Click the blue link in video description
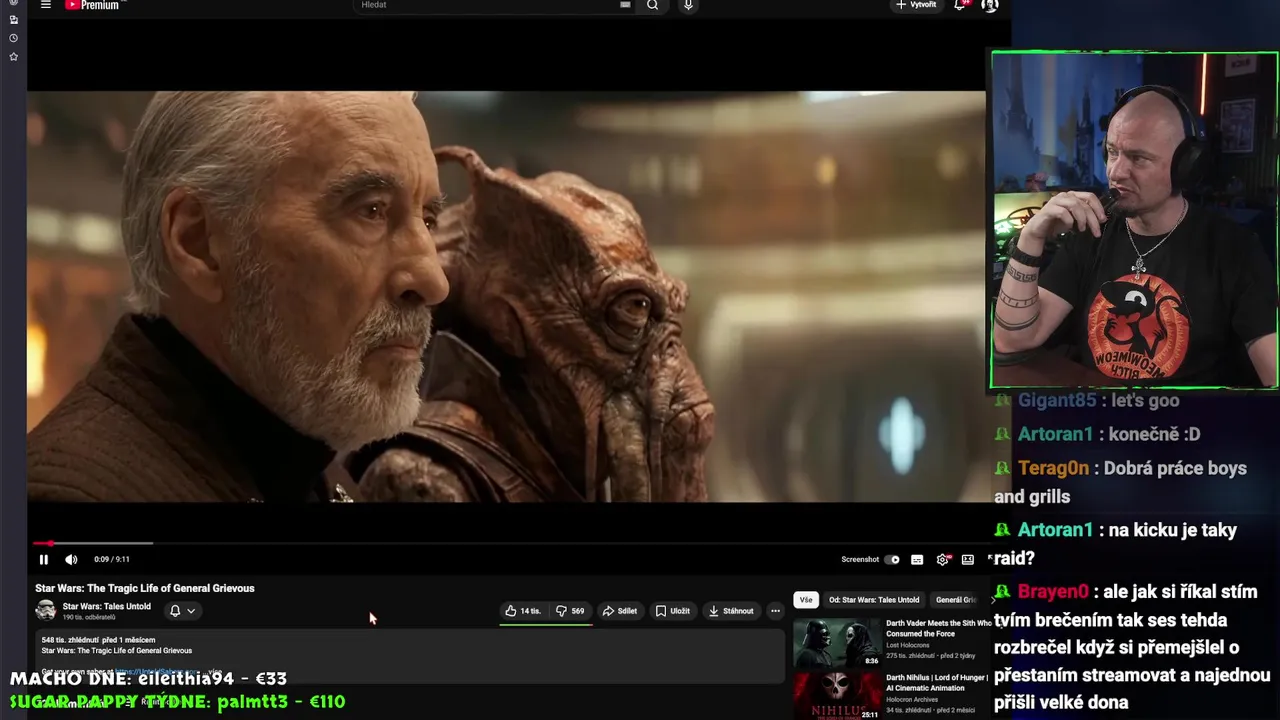The image size is (1280, 720). point(155,671)
